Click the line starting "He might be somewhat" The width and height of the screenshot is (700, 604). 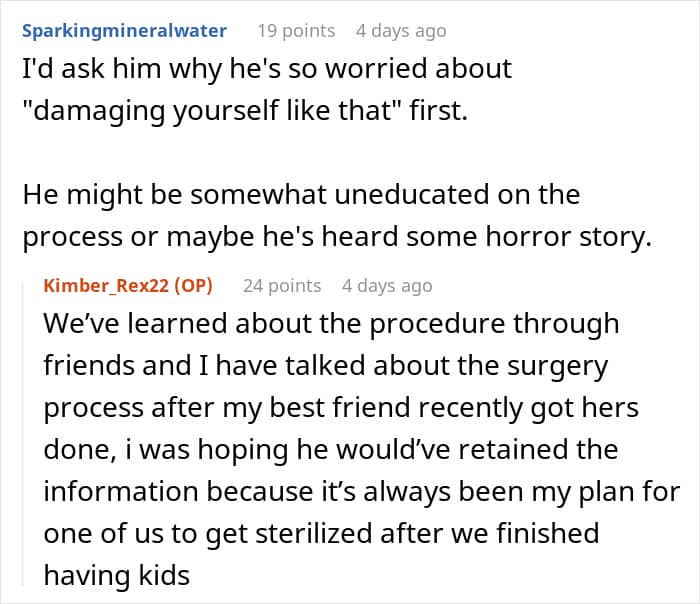pos(301,194)
